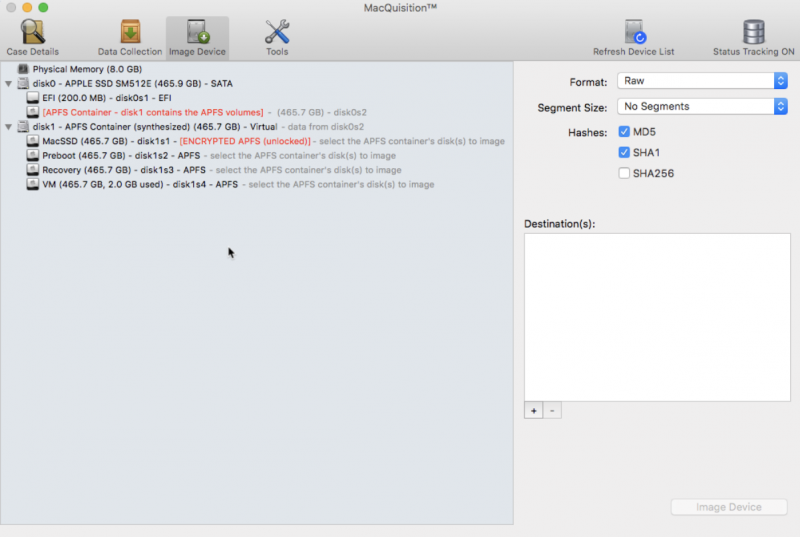Click the Physical Memory chip icon
Viewport: 800px width, 537px height.
tap(23, 69)
